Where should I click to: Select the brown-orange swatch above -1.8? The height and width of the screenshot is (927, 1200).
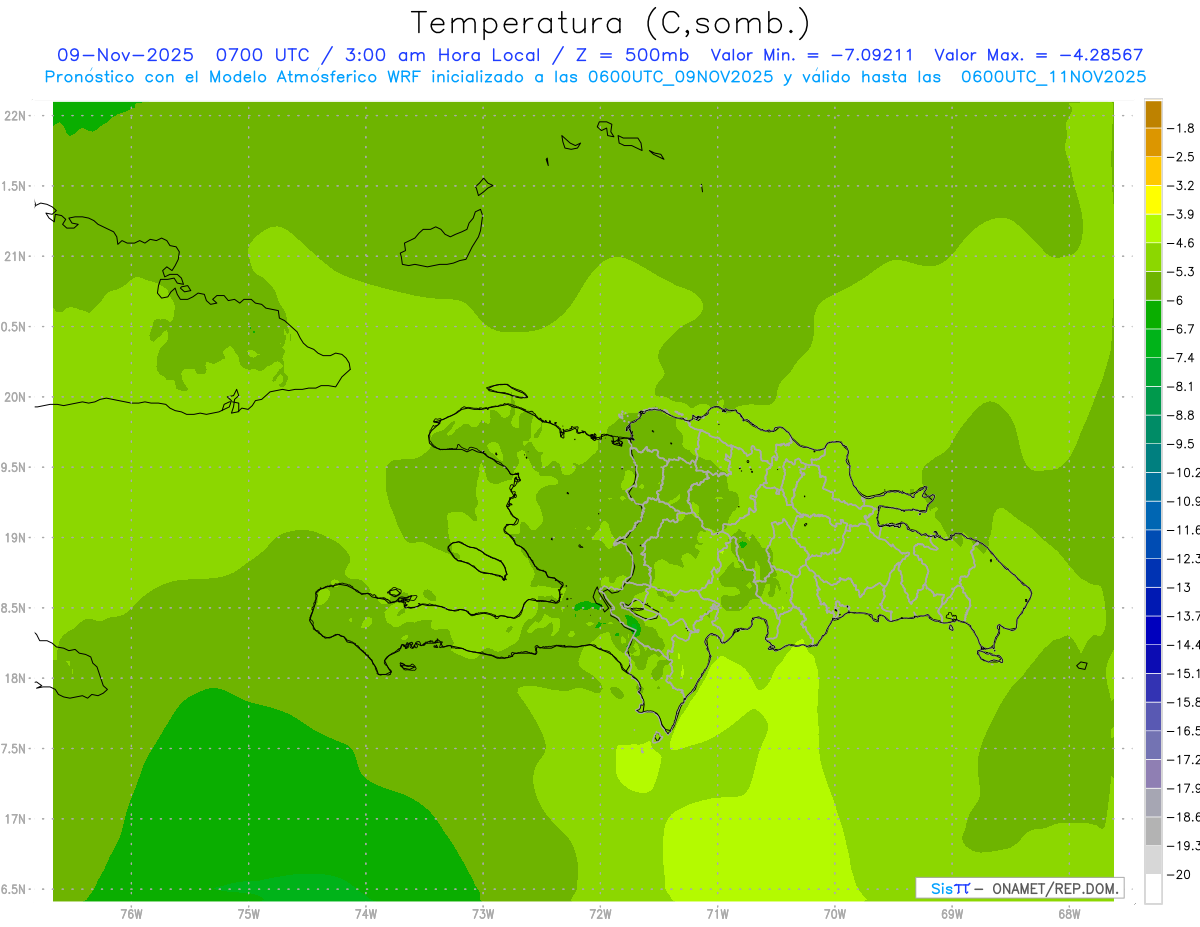(1153, 114)
